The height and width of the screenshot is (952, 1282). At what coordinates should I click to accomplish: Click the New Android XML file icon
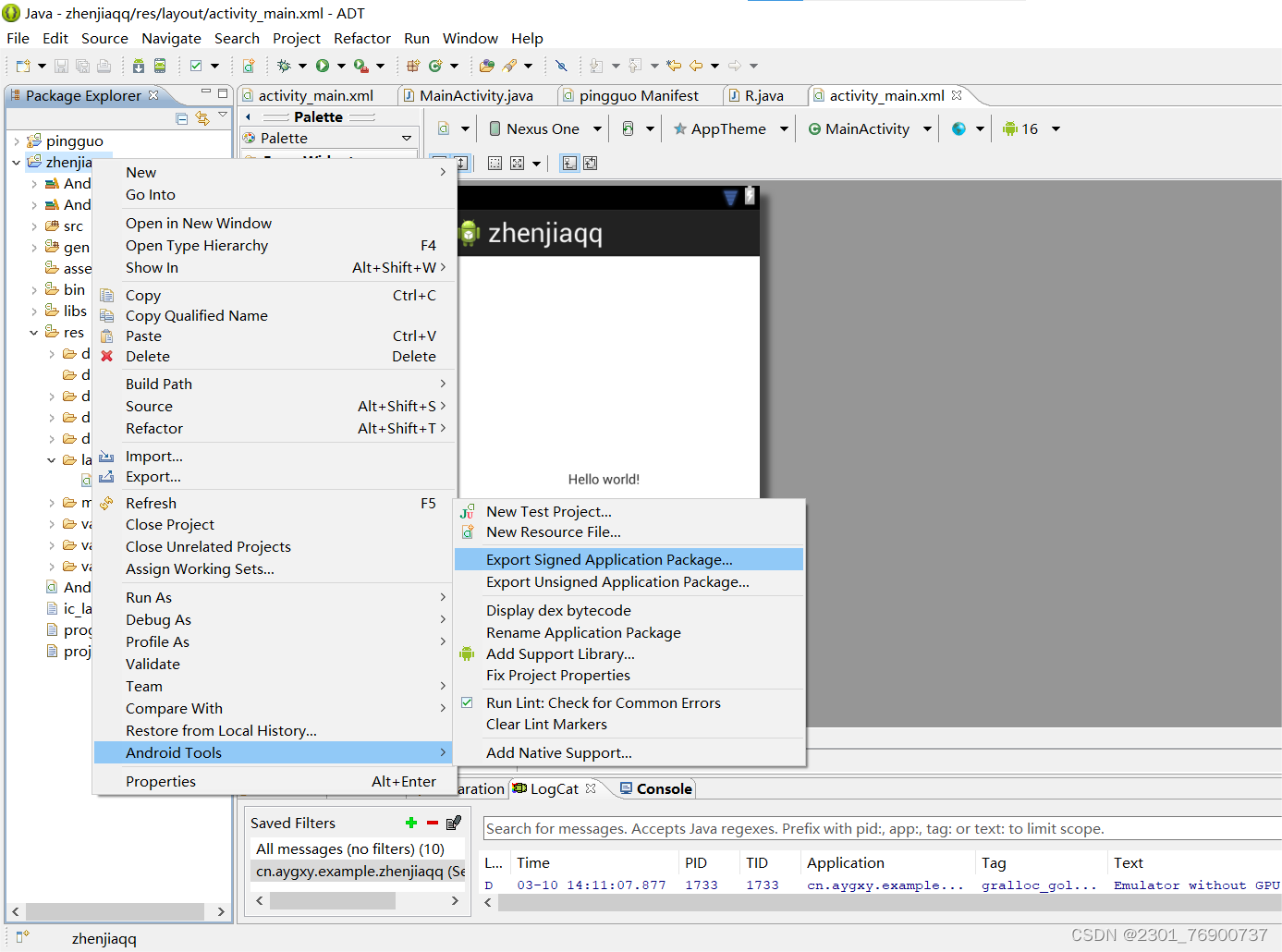249,66
